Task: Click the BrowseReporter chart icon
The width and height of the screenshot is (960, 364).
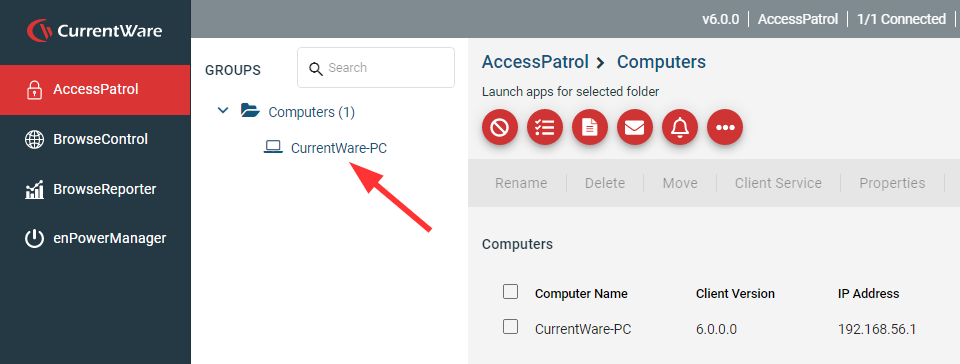Action: click(34, 190)
